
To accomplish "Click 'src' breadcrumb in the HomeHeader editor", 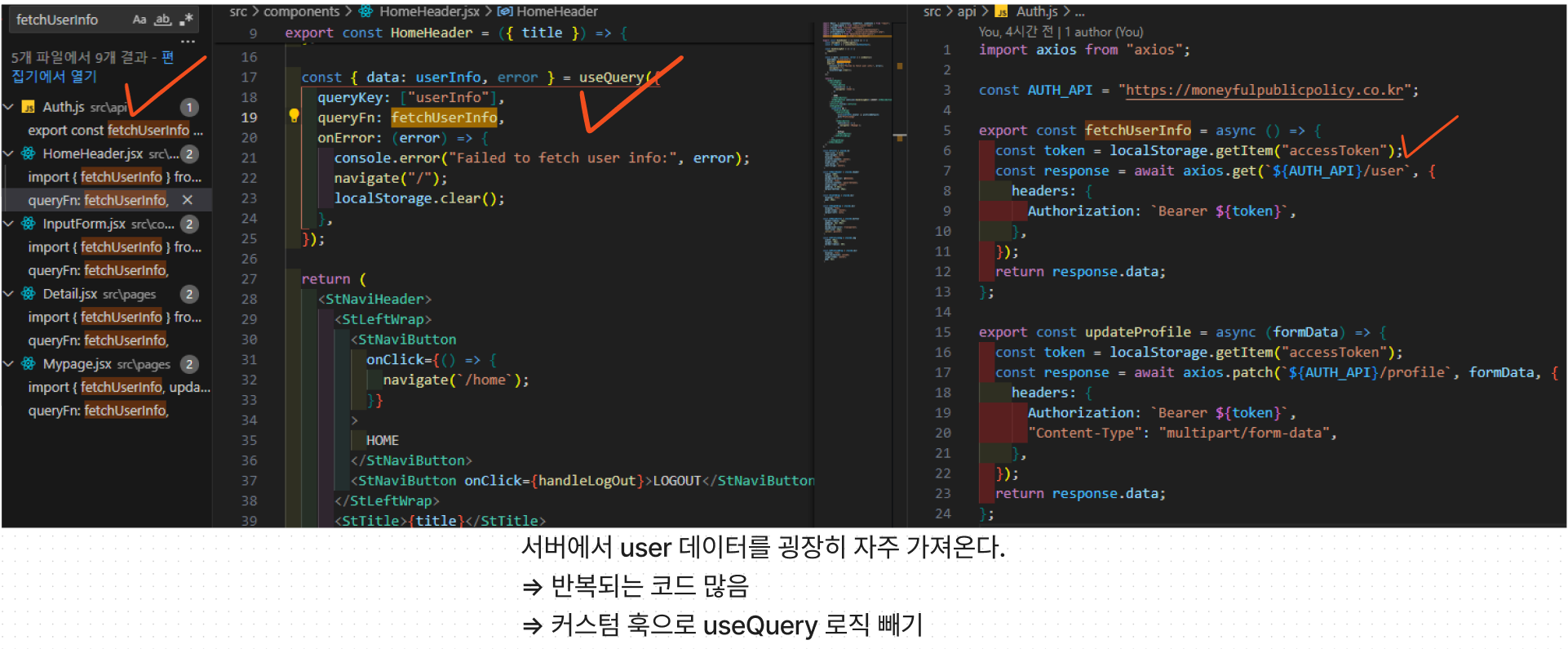I will (238, 11).
